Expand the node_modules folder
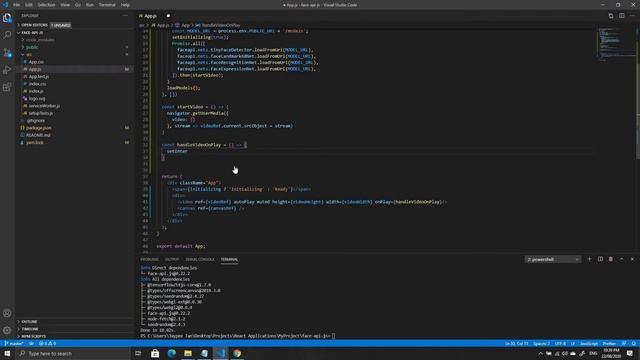Viewport: 640px width, 360px height. [40, 40]
